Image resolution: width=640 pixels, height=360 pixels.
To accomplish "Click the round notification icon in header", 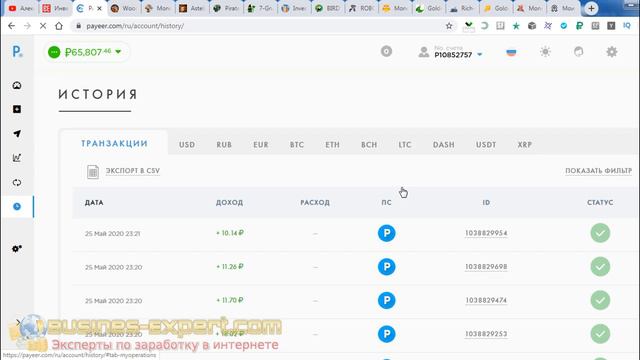I will [x=386, y=51].
